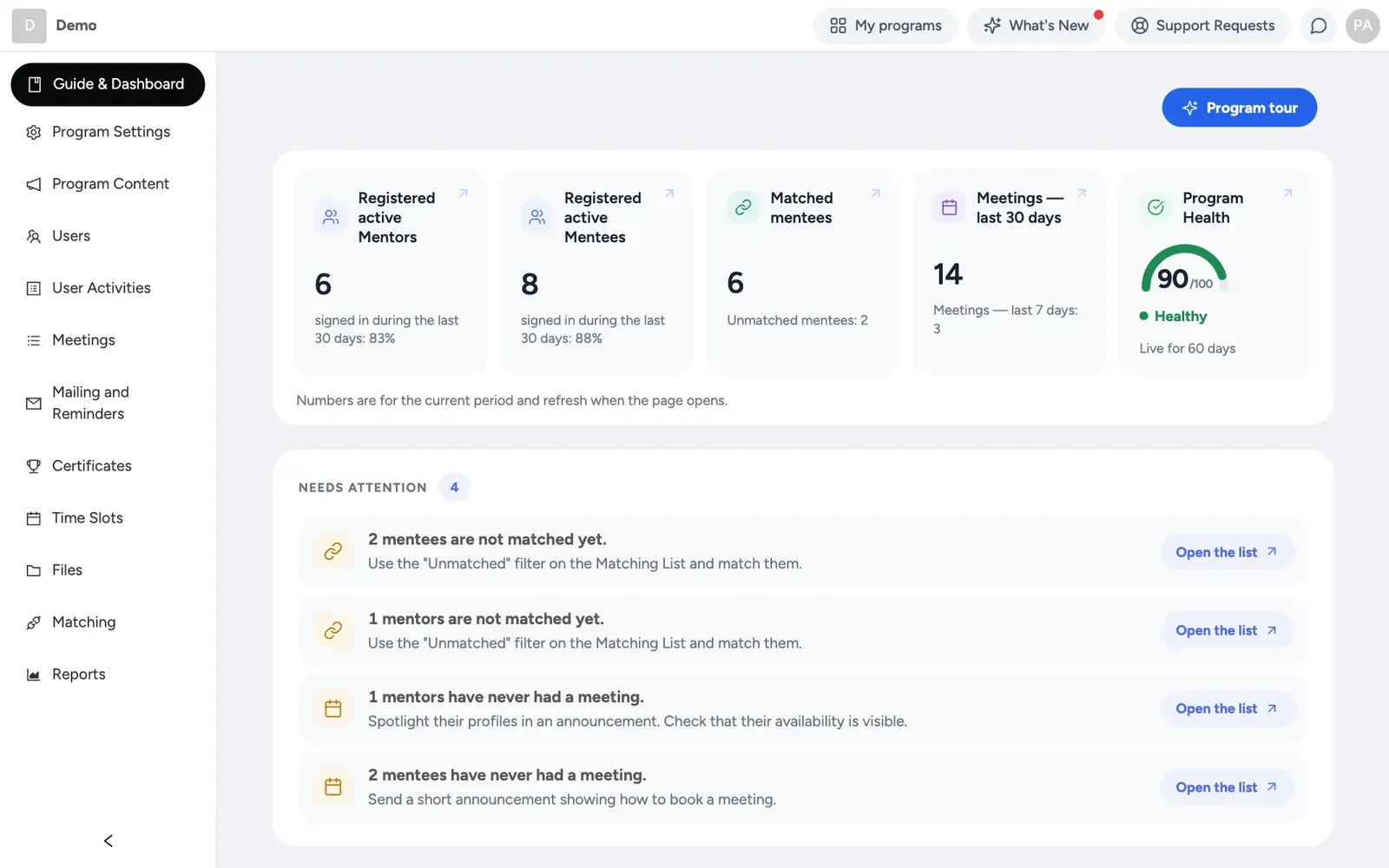Open arrow icon on Registered active Mentees card
The width and height of the screenshot is (1389, 868).
[669, 194]
